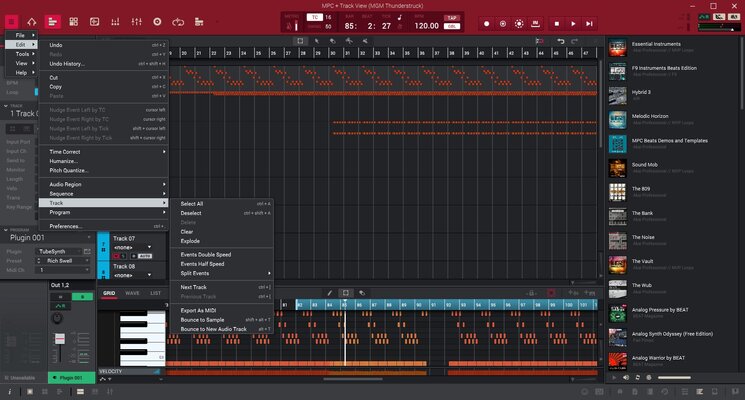The height and width of the screenshot is (400, 745).
Task: Open Undo History from Edit menu
Action: click(x=104, y=64)
